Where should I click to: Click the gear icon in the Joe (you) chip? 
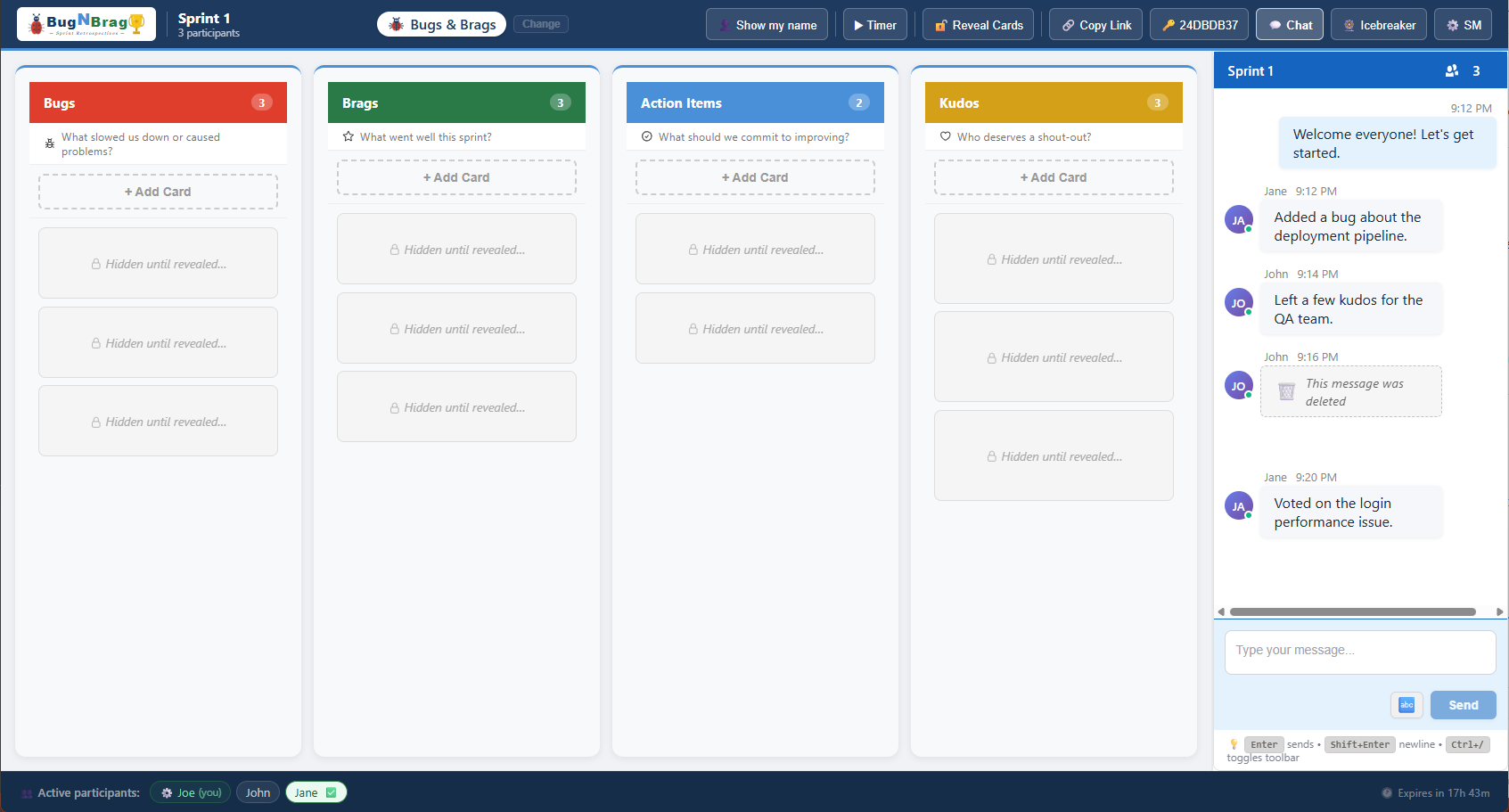click(x=167, y=792)
